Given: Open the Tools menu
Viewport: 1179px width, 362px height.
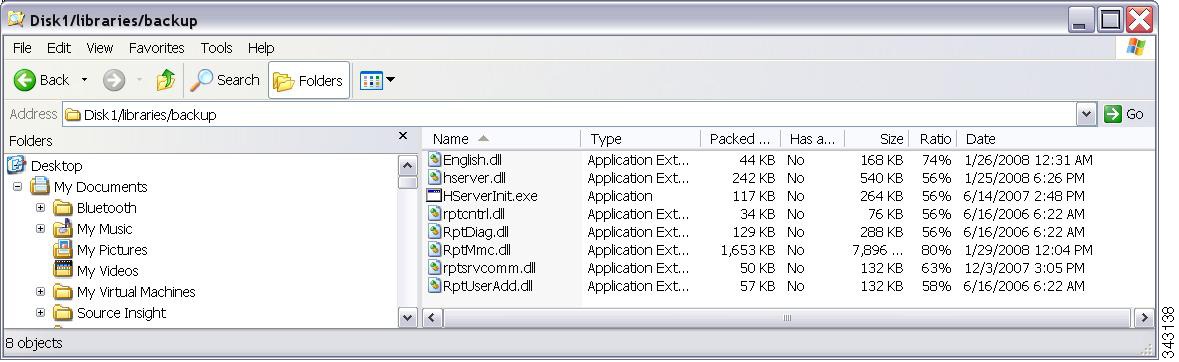Looking at the screenshot, I should [216, 47].
